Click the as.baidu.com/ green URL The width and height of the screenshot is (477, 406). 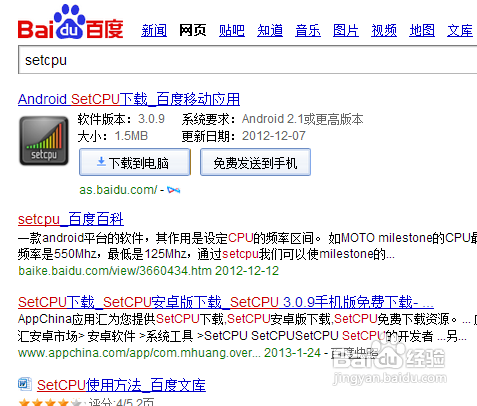pos(118,190)
